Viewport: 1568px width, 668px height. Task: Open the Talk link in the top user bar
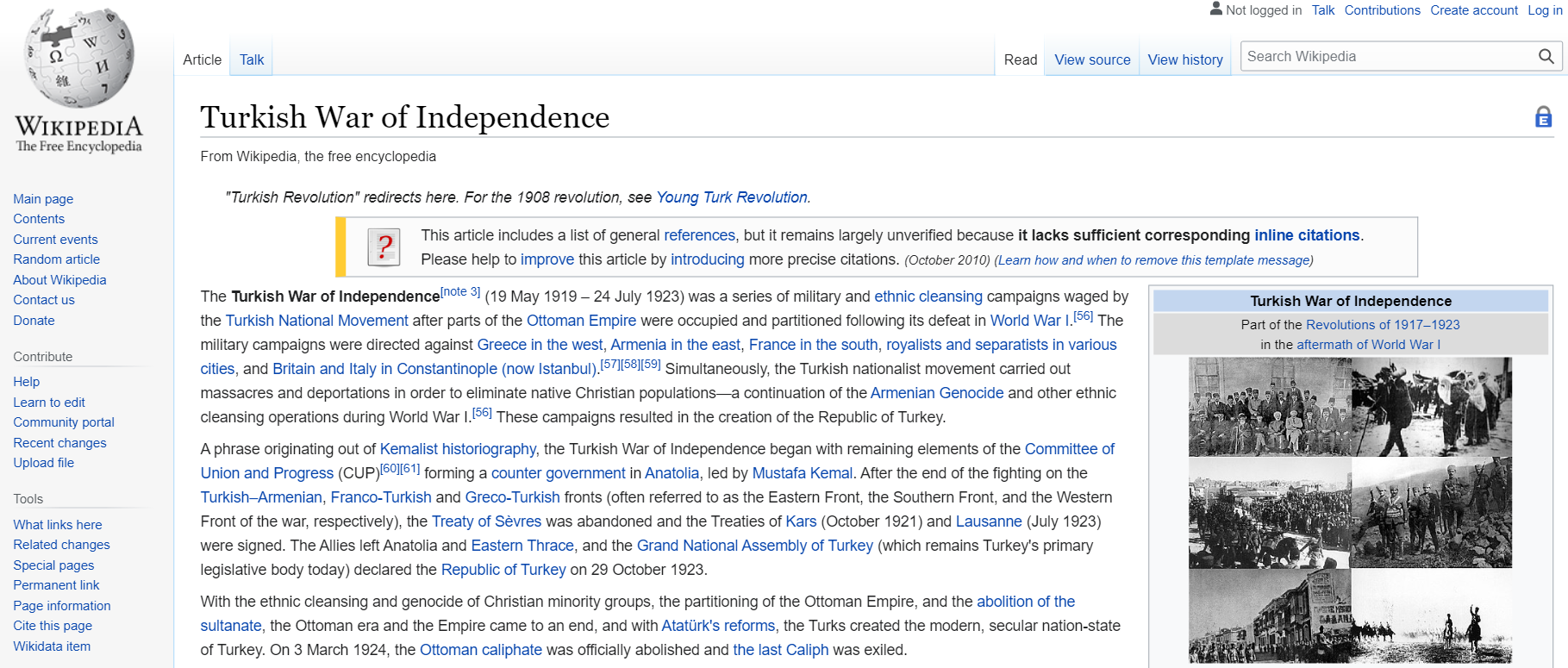coord(1323,10)
